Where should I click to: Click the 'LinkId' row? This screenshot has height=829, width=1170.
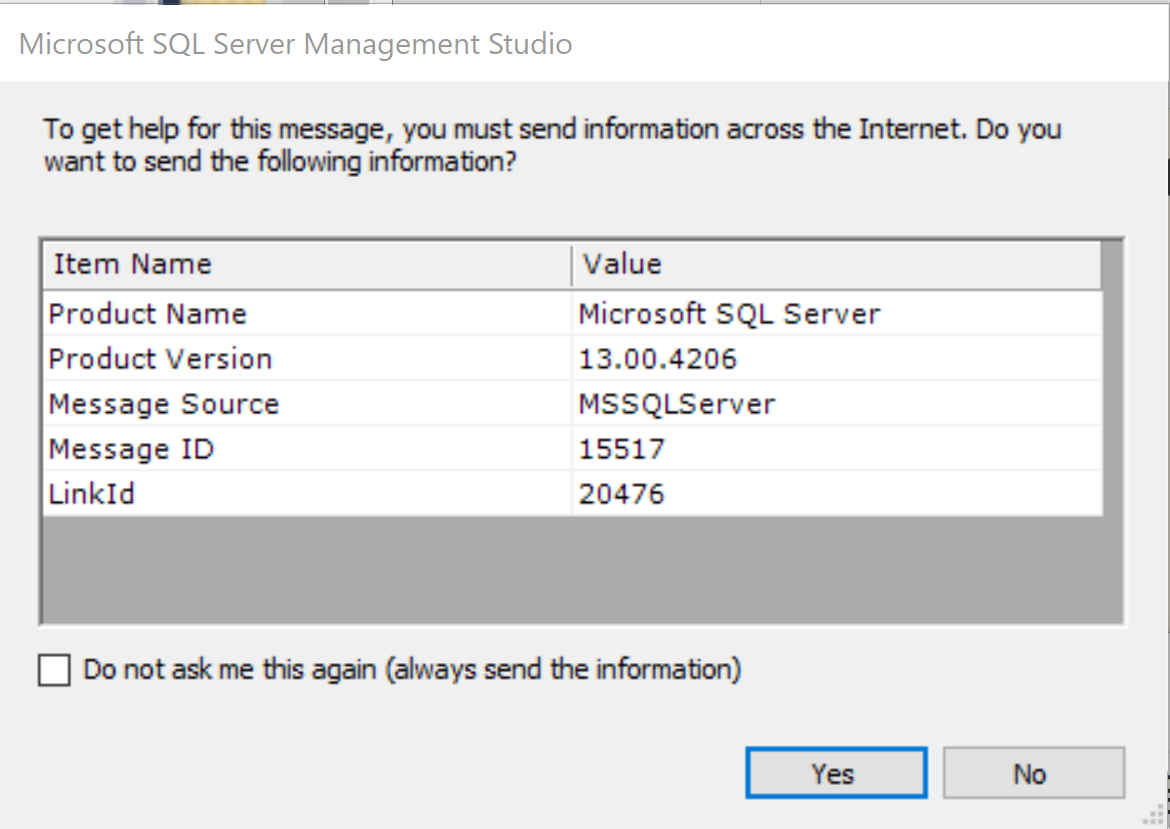(91, 492)
